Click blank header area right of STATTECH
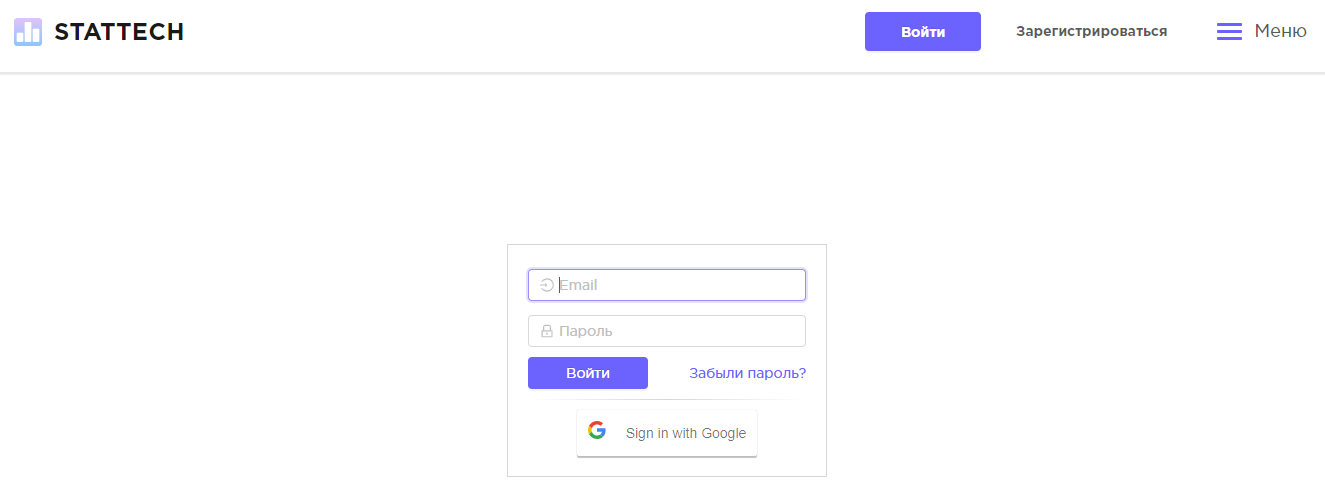Screen dimensions: 1325x499 tap(500, 32)
